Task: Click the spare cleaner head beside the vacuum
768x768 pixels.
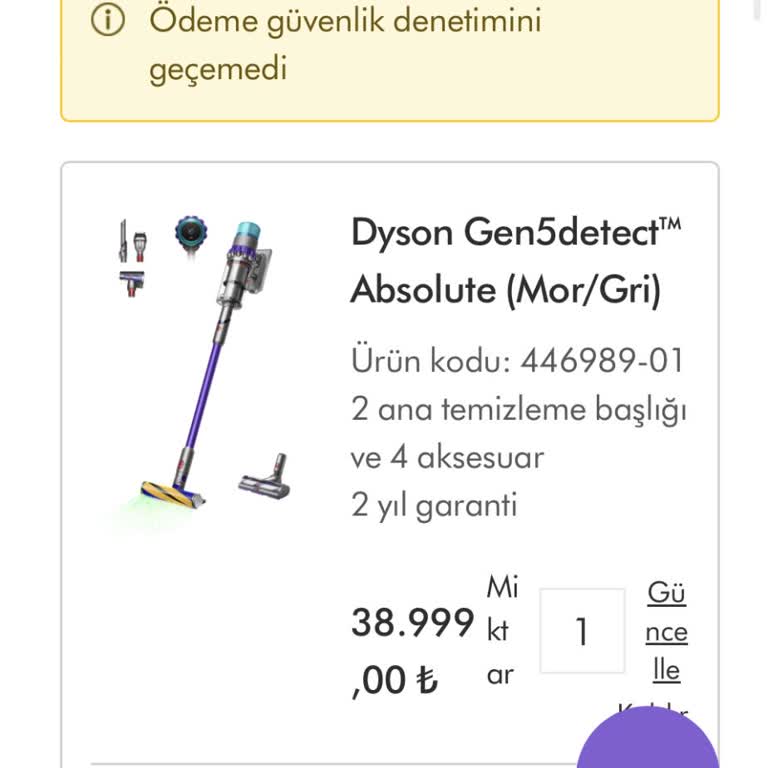Action: point(266,478)
